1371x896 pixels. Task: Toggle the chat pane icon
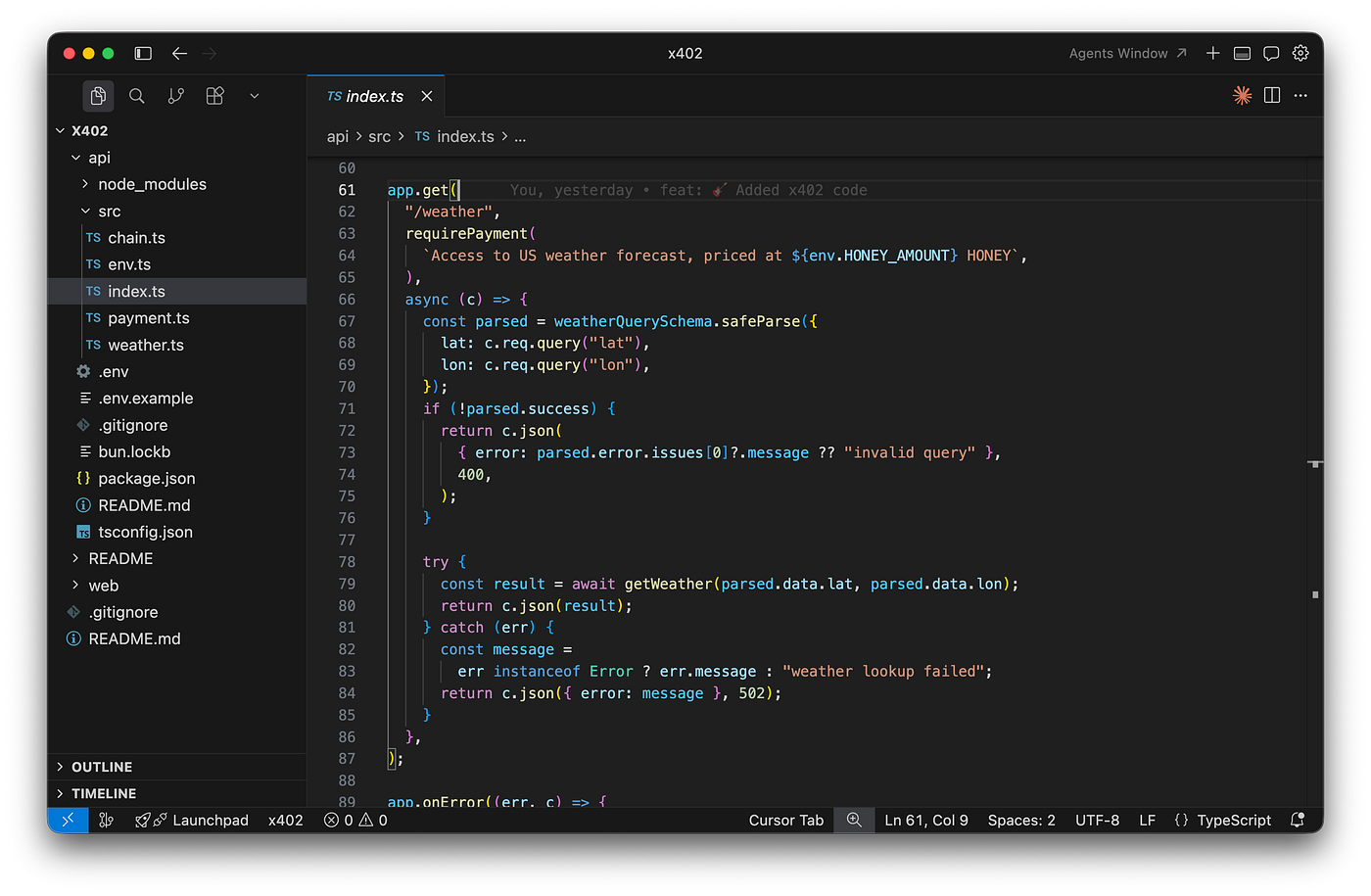point(1271,53)
